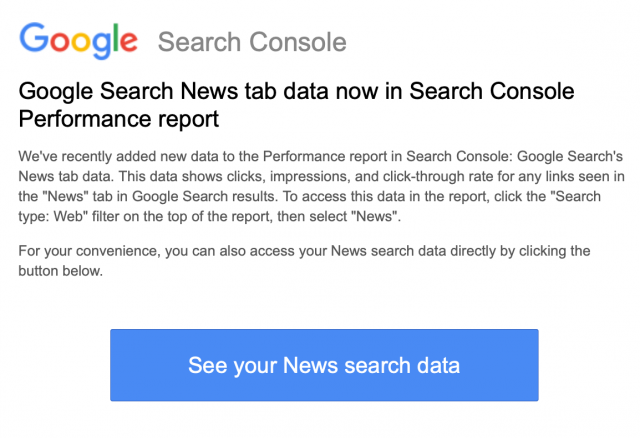Screen dimensions: 640x438
Task: Click the gray Search Console title text
Action: click(x=252, y=42)
